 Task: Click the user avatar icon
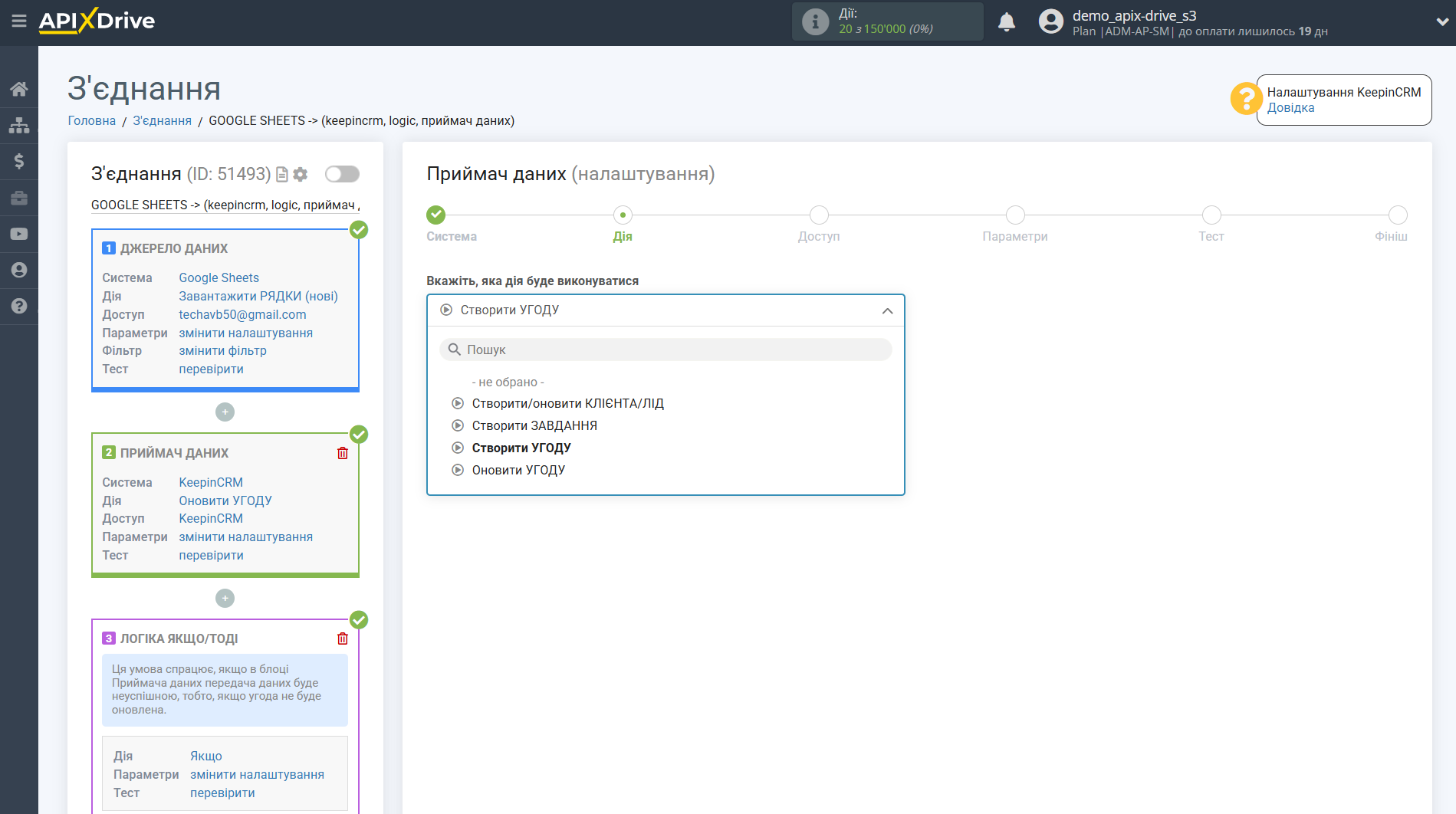pyautogui.click(x=1050, y=21)
